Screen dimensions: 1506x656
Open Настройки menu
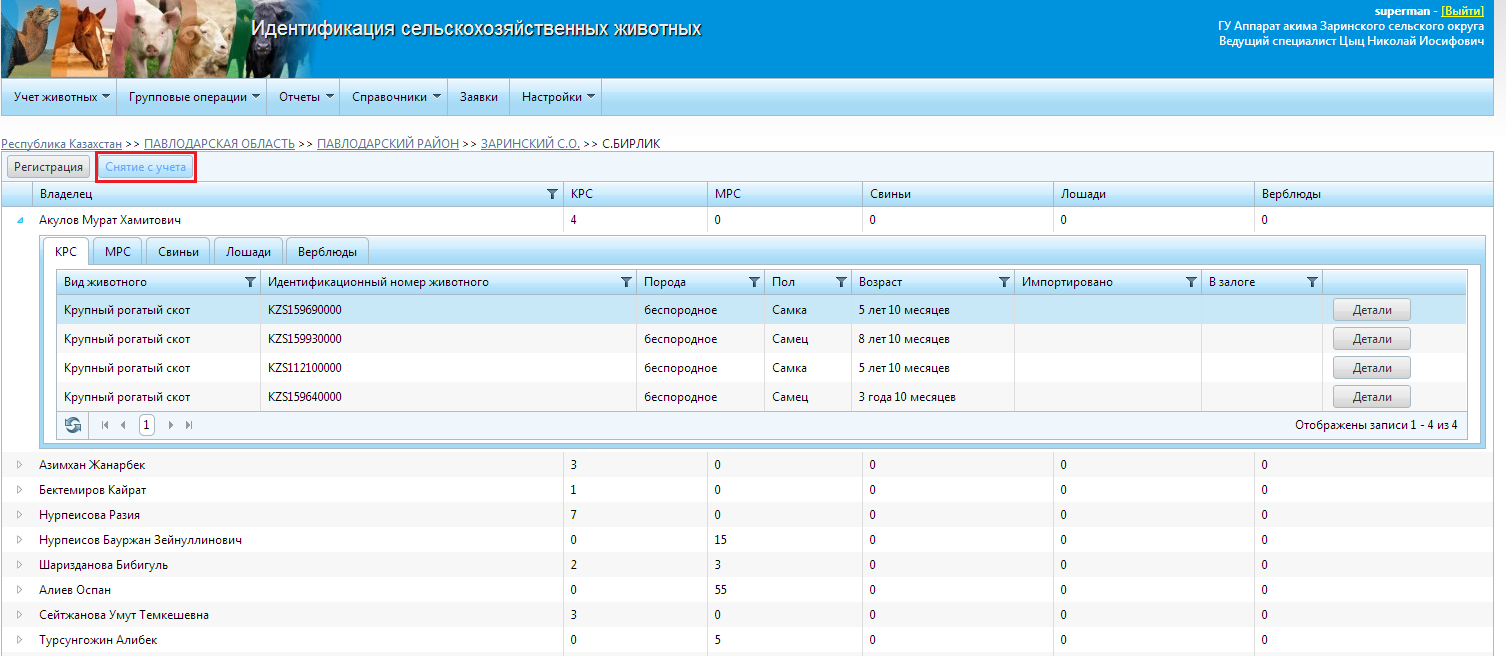point(558,97)
